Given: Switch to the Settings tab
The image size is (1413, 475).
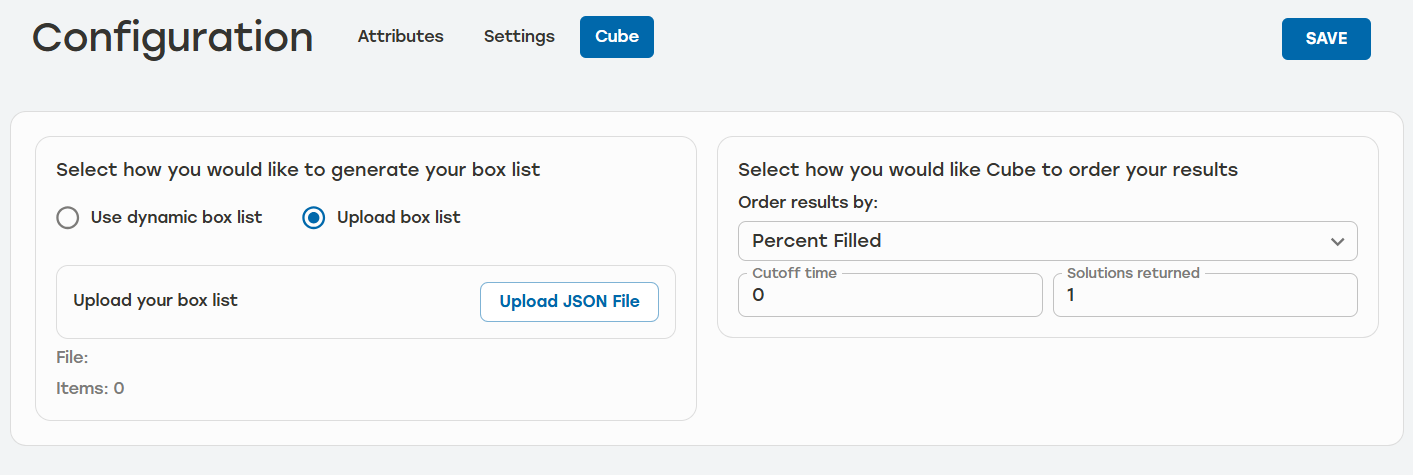Looking at the screenshot, I should tap(519, 36).
